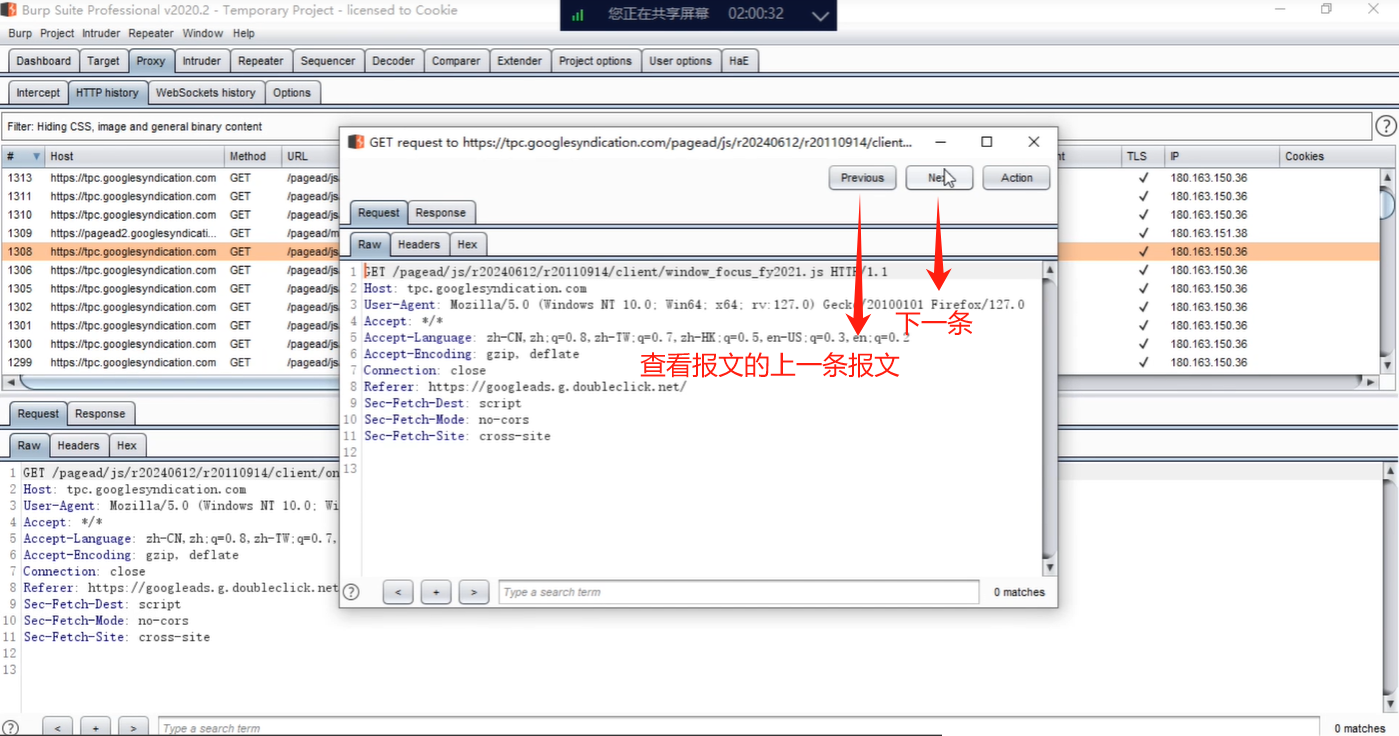
Task: Click the main pane search term field
Action: click(739, 728)
